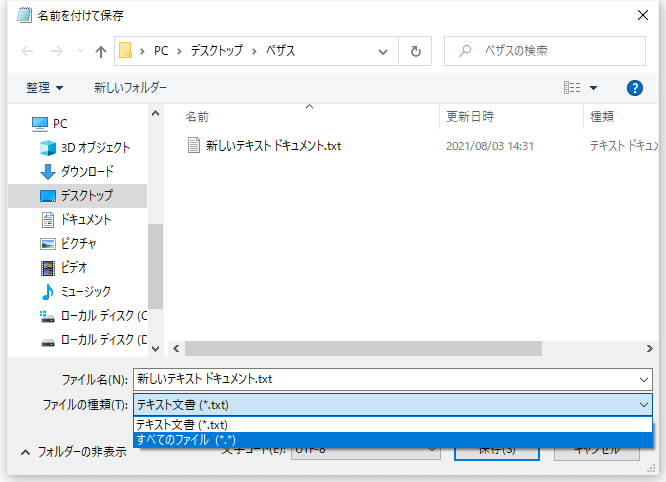
Task: Go back with the left arrow
Action: coord(27,51)
